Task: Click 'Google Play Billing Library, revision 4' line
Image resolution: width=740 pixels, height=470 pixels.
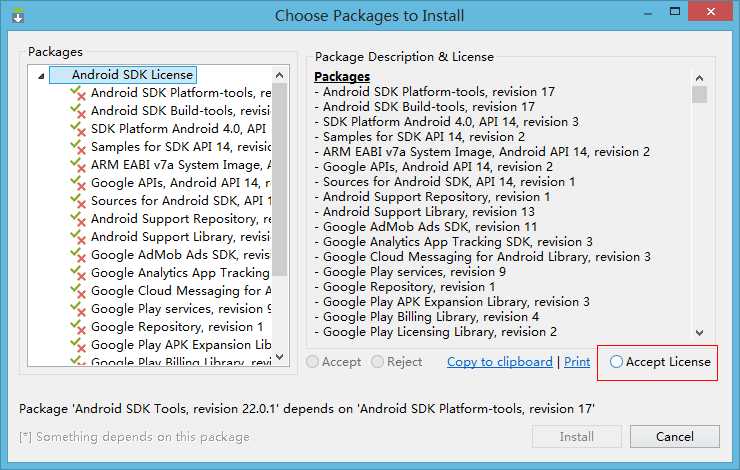Action: click(x=427, y=317)
